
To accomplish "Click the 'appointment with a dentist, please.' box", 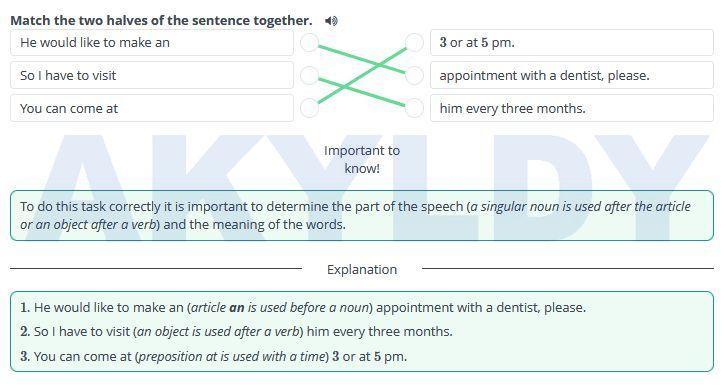I will [x=572, y=76].
